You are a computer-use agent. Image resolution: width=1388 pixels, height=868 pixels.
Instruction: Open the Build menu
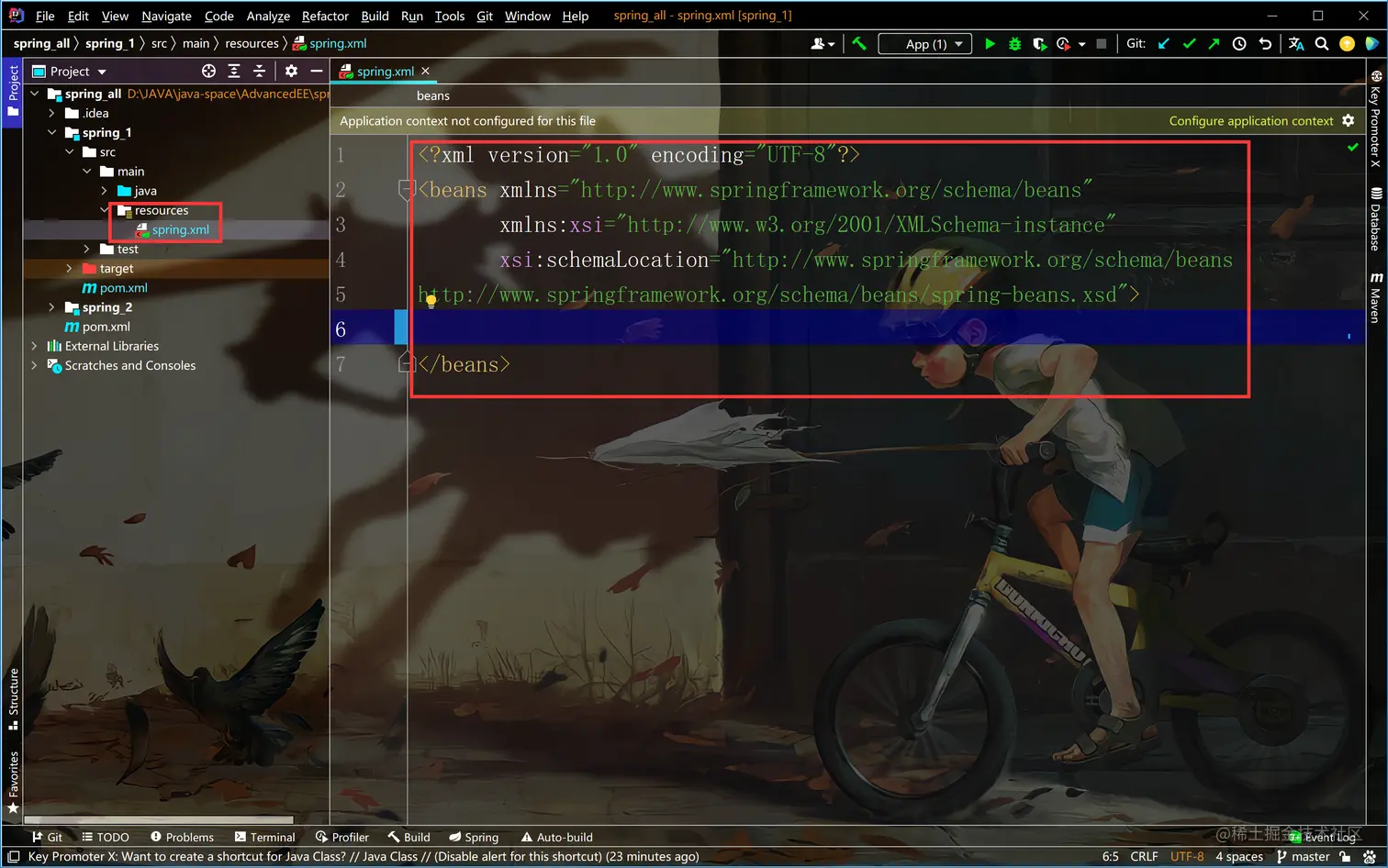coord(375,16)
